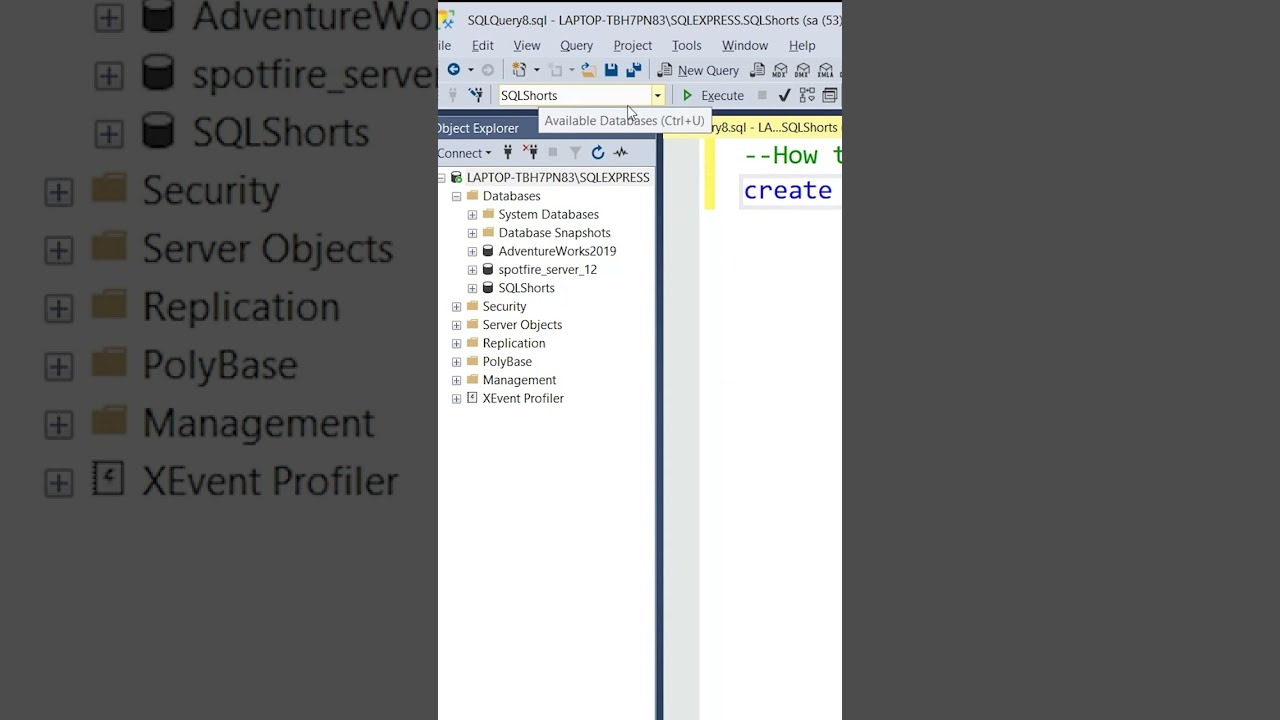
Task: Open the Query menu
Action: [x=576, y=45]
